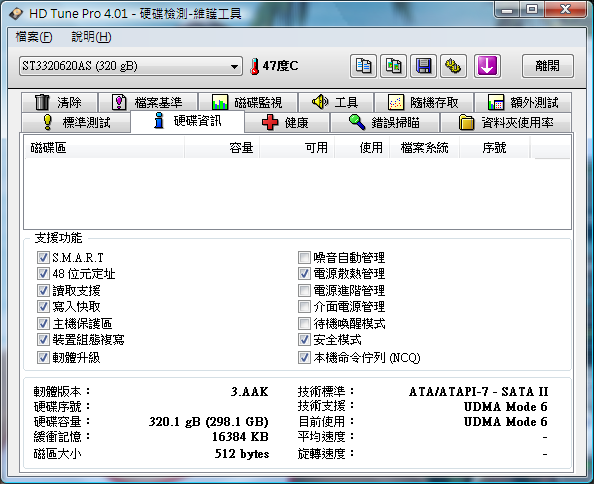Screen dimensions: 594x484
Task: Click the thermometer temperature icon
Action: tap(255, 66)
